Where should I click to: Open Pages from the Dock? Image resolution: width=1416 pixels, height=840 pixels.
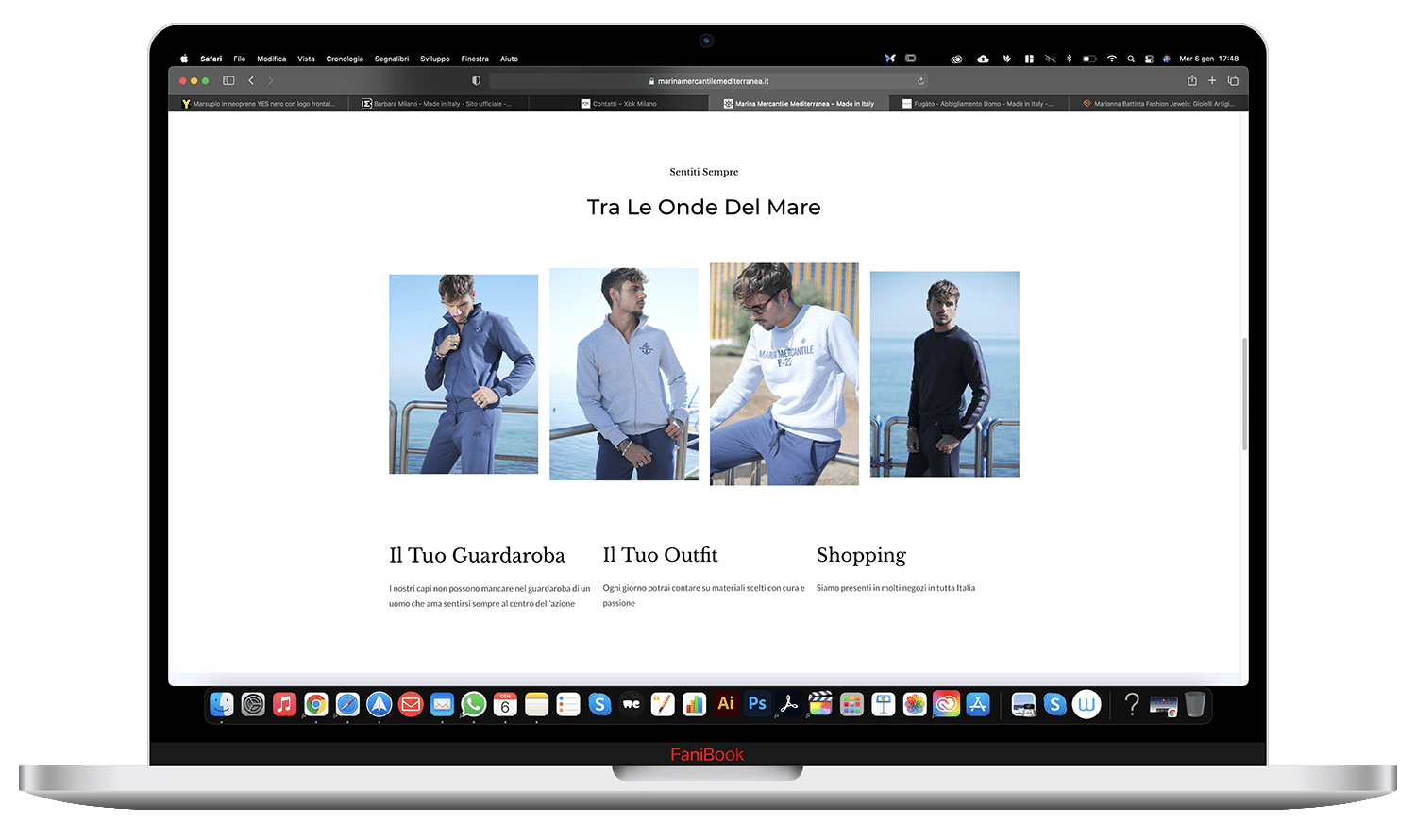[663, 704]
